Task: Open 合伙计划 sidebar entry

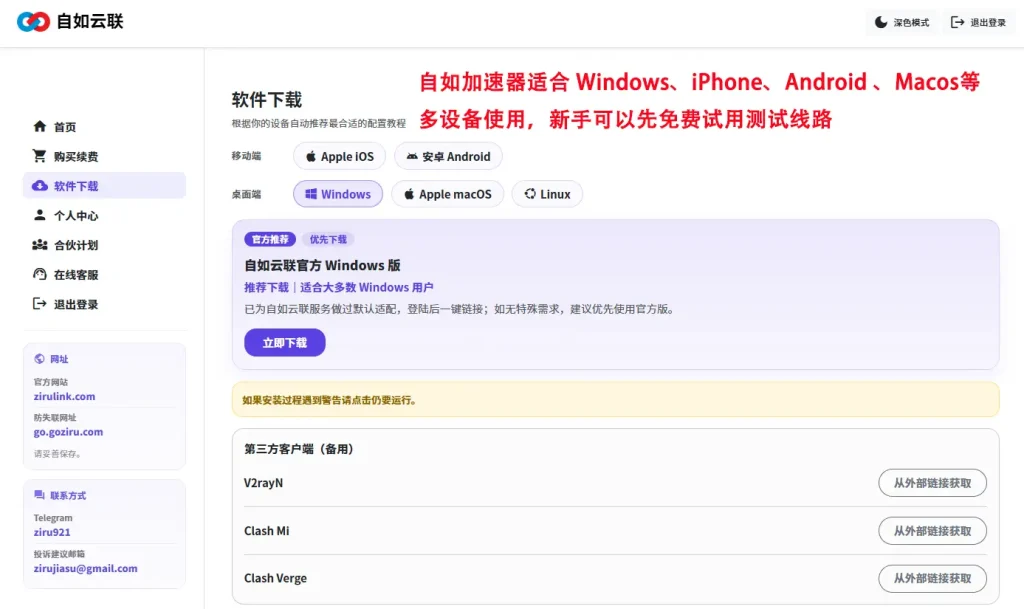Action: (x=104, y=245)
